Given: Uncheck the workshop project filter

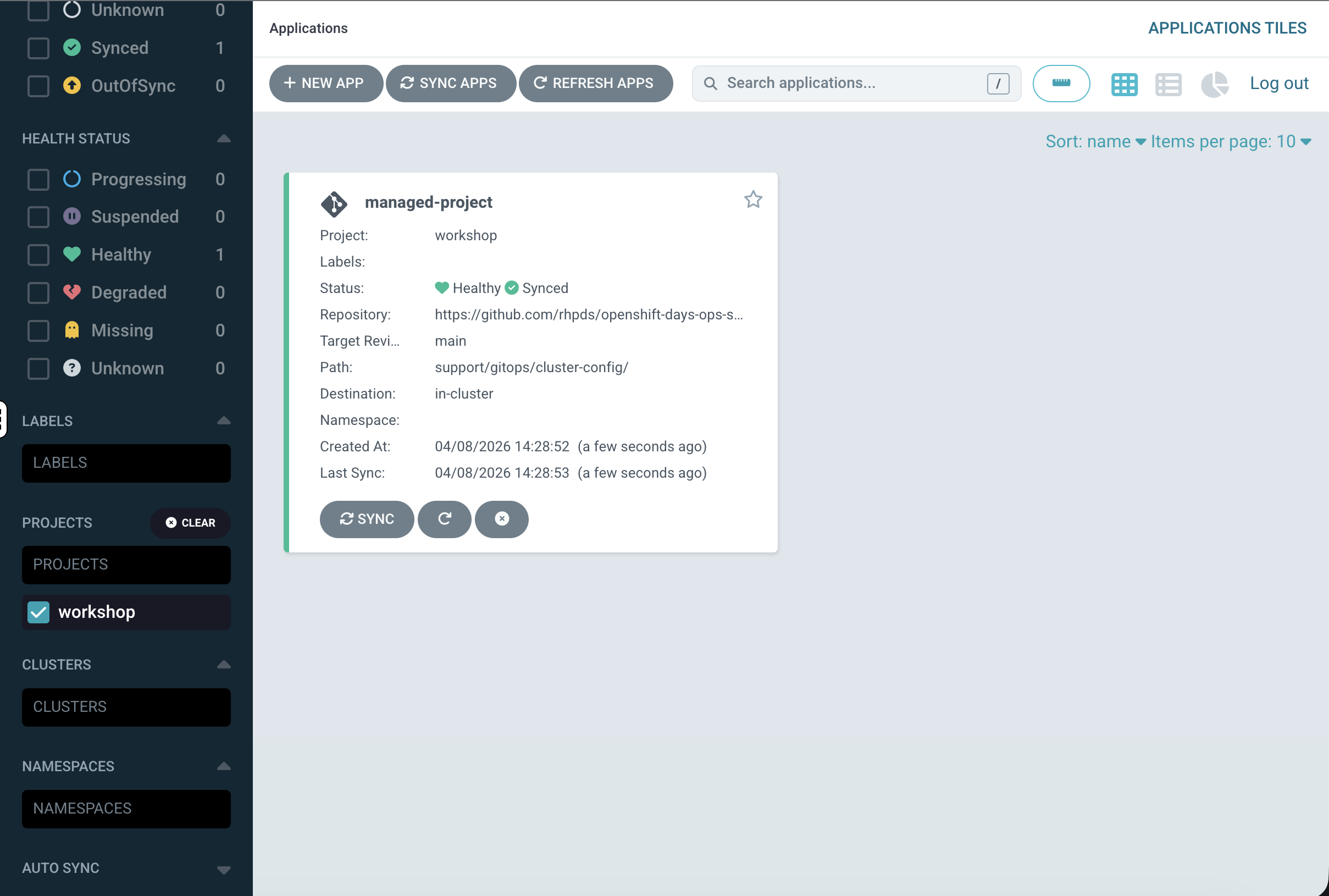Looking at the screenshot, I should 38,612.
